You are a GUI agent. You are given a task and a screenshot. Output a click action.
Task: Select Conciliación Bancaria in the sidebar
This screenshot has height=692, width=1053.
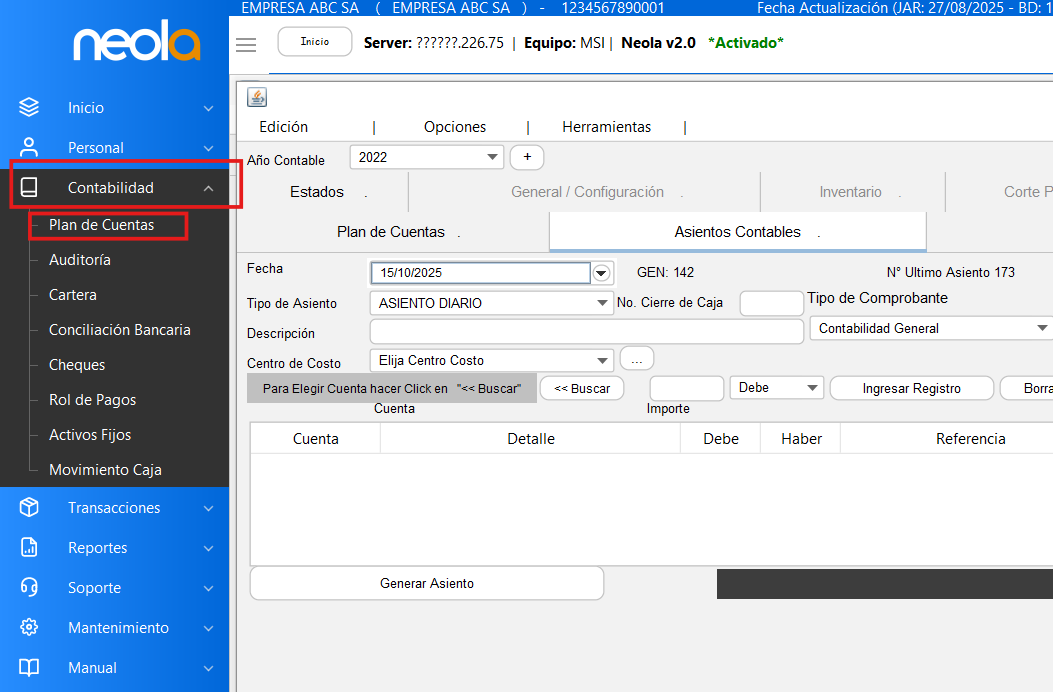(x=119, y=330)
